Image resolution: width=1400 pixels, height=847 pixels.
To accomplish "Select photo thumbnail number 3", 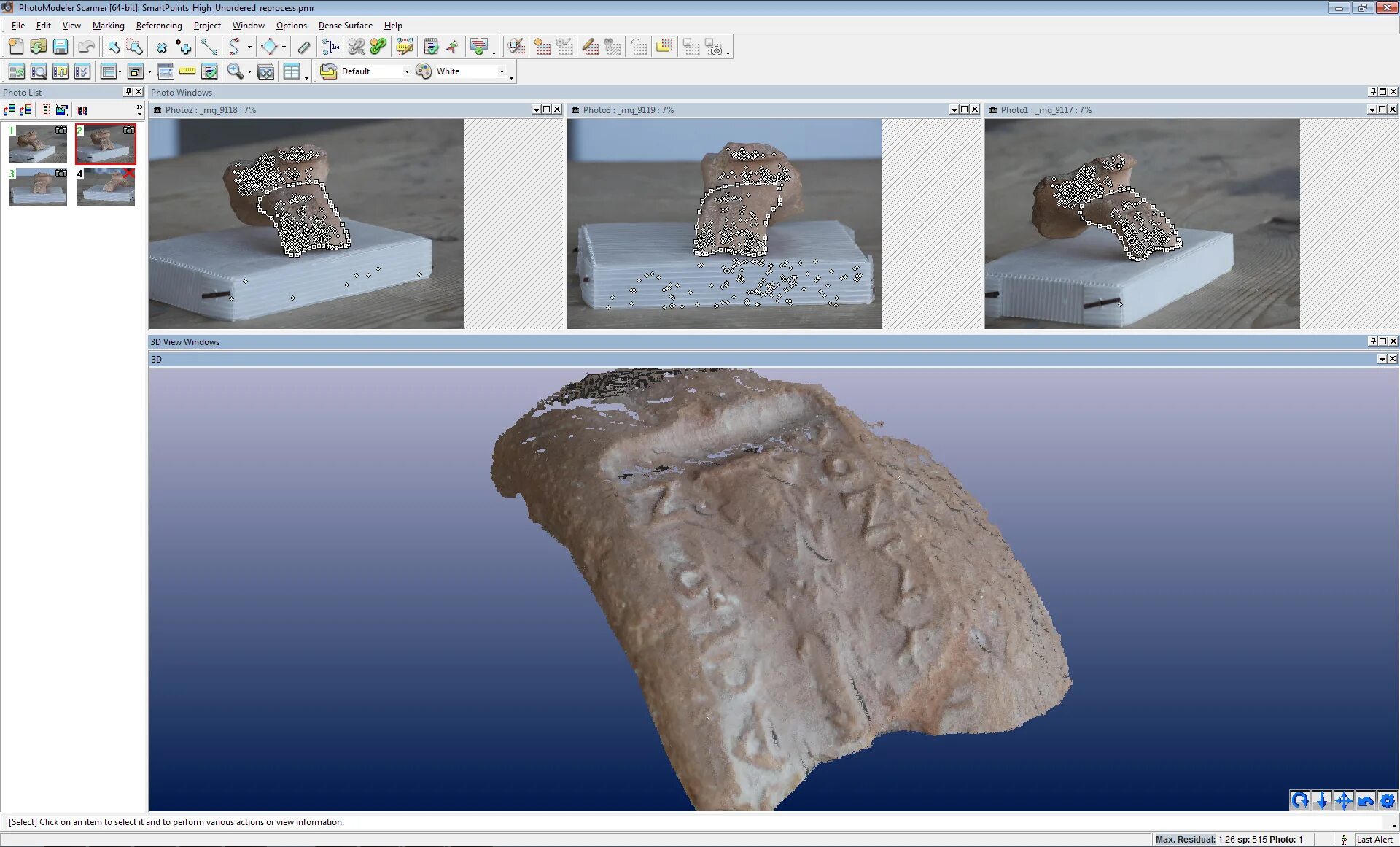I will pyautogui.click(x=38, y=187).
